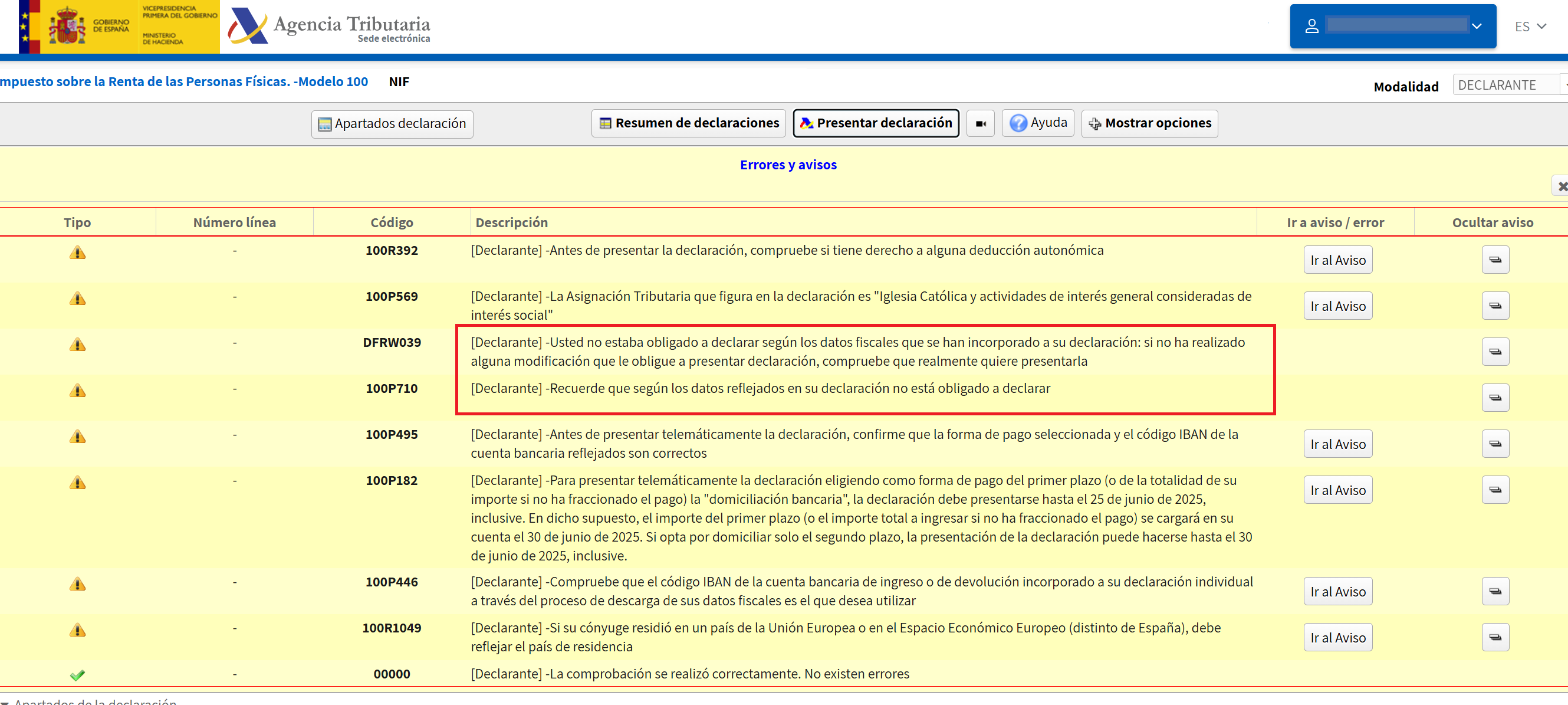Open the ES language selector

[x=1530, y=27]
